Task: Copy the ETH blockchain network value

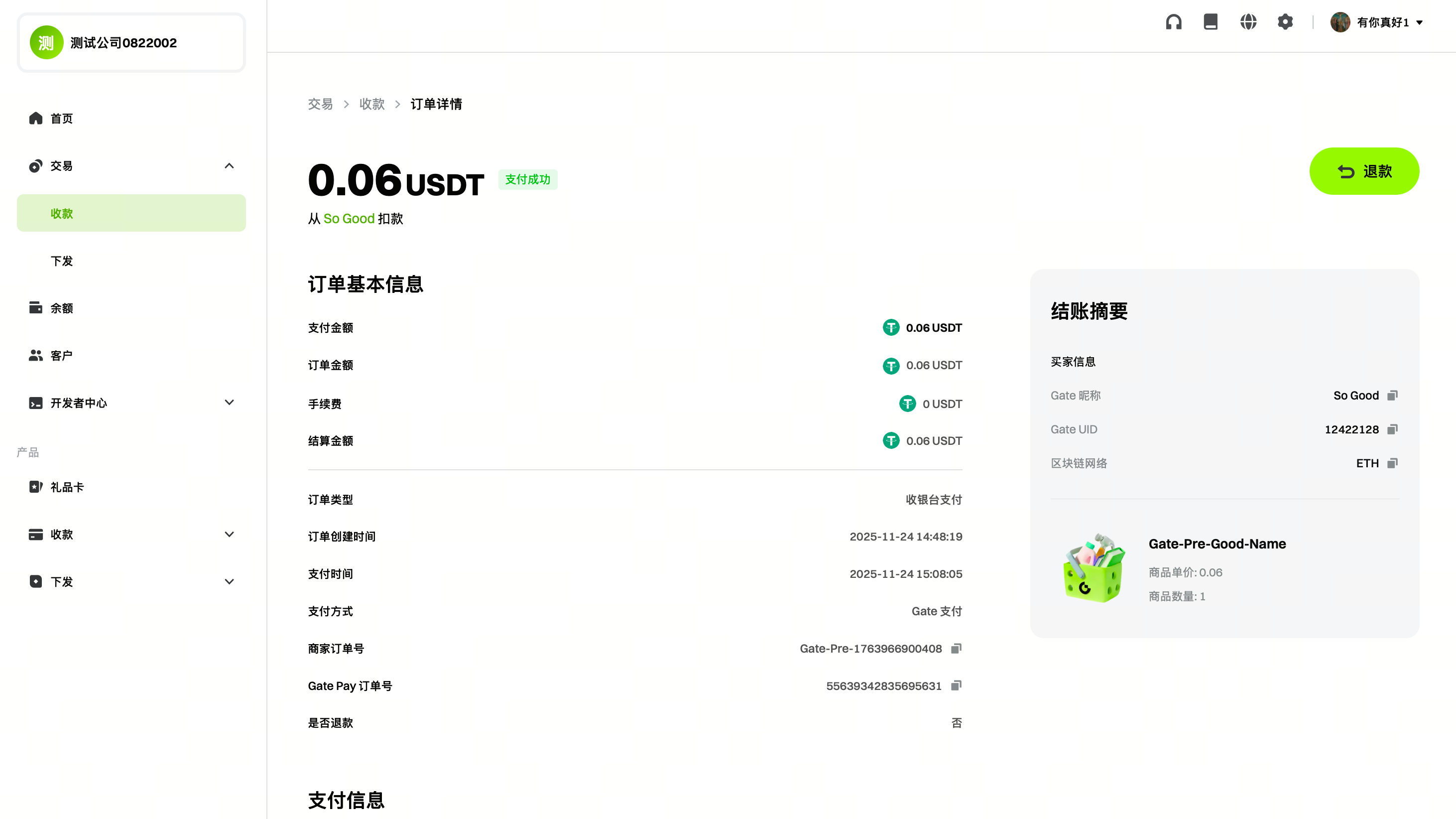Action: click(x=1393, y=463)
